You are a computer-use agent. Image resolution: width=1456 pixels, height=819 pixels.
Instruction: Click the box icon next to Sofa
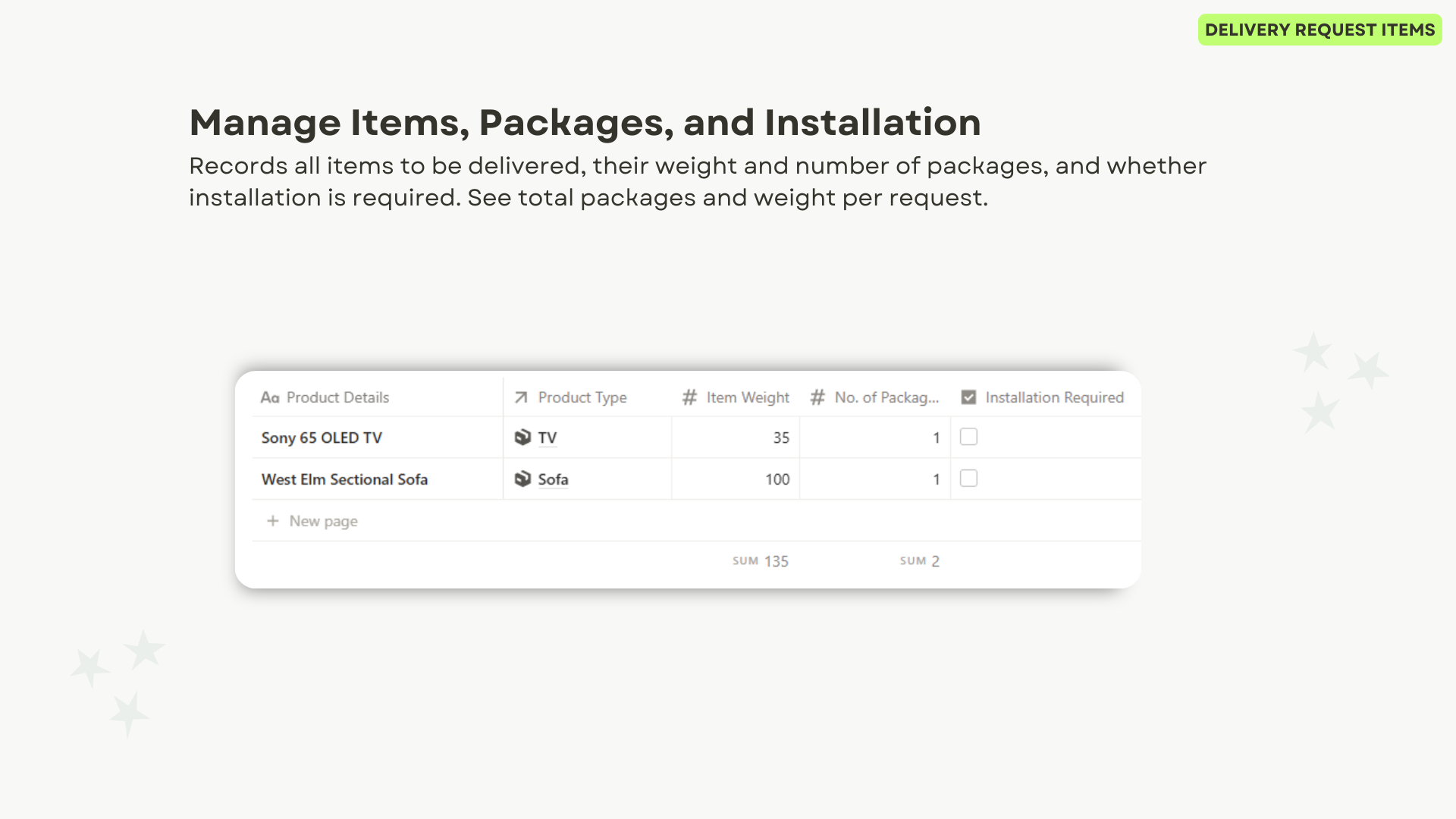(x=522, y=479)
